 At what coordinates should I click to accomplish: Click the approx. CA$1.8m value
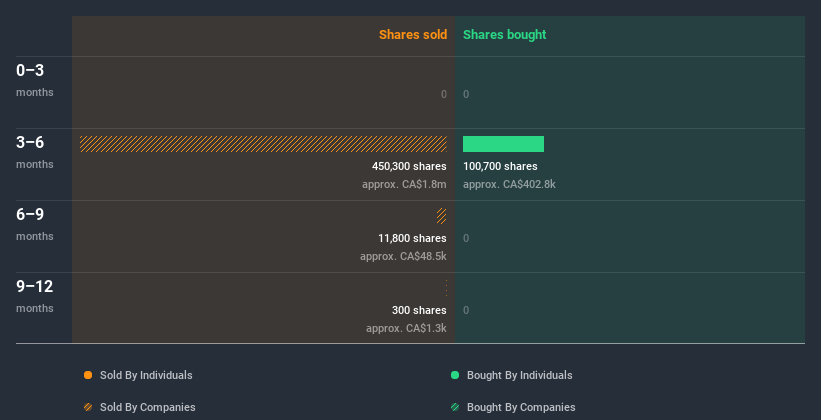point(404,184)
